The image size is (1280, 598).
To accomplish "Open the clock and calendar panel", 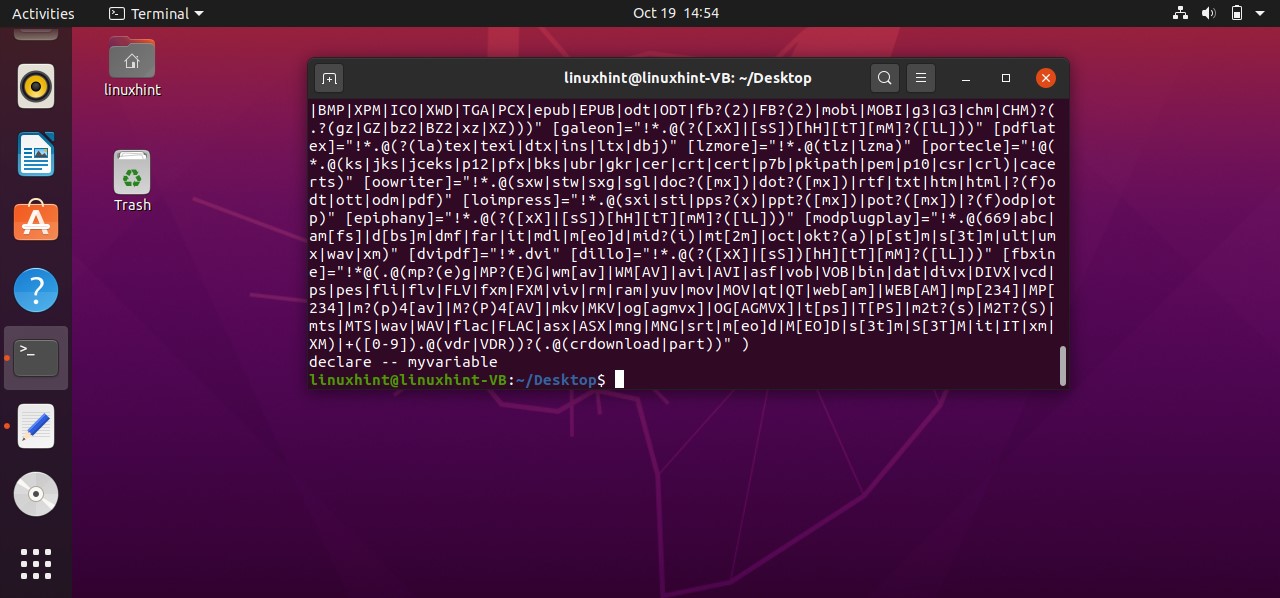I will click(x=676, y=13).
